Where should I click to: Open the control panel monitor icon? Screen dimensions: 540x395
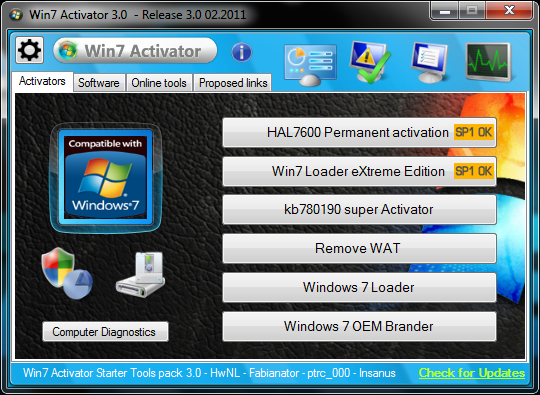pyautogui.click(x=310, y=64)
